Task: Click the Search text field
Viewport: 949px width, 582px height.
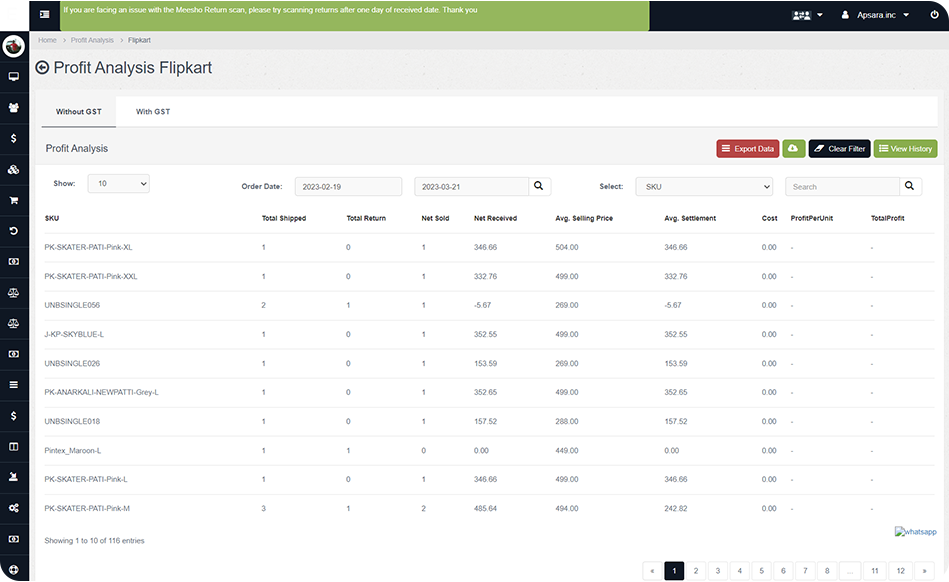Action: click(842, 186)
